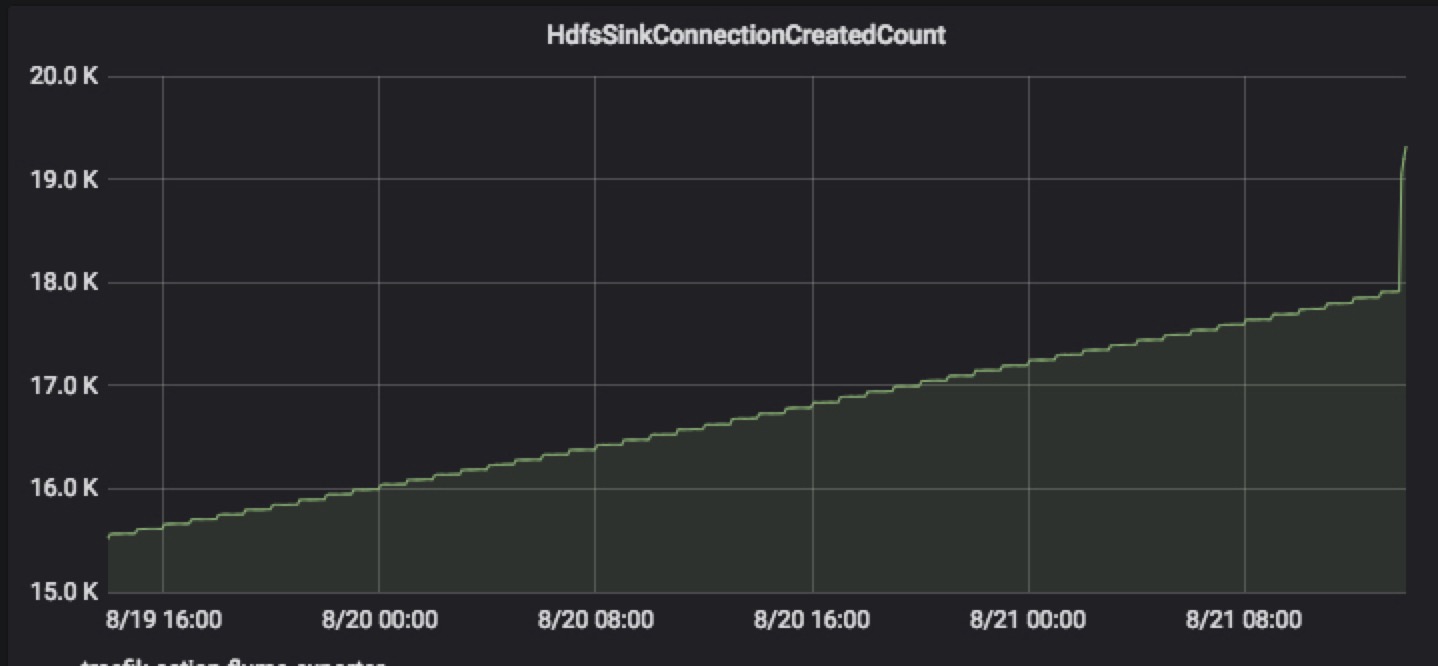Click the partially visible legend series name
Screen dimensions: 1438x666
tap(232, 661)
